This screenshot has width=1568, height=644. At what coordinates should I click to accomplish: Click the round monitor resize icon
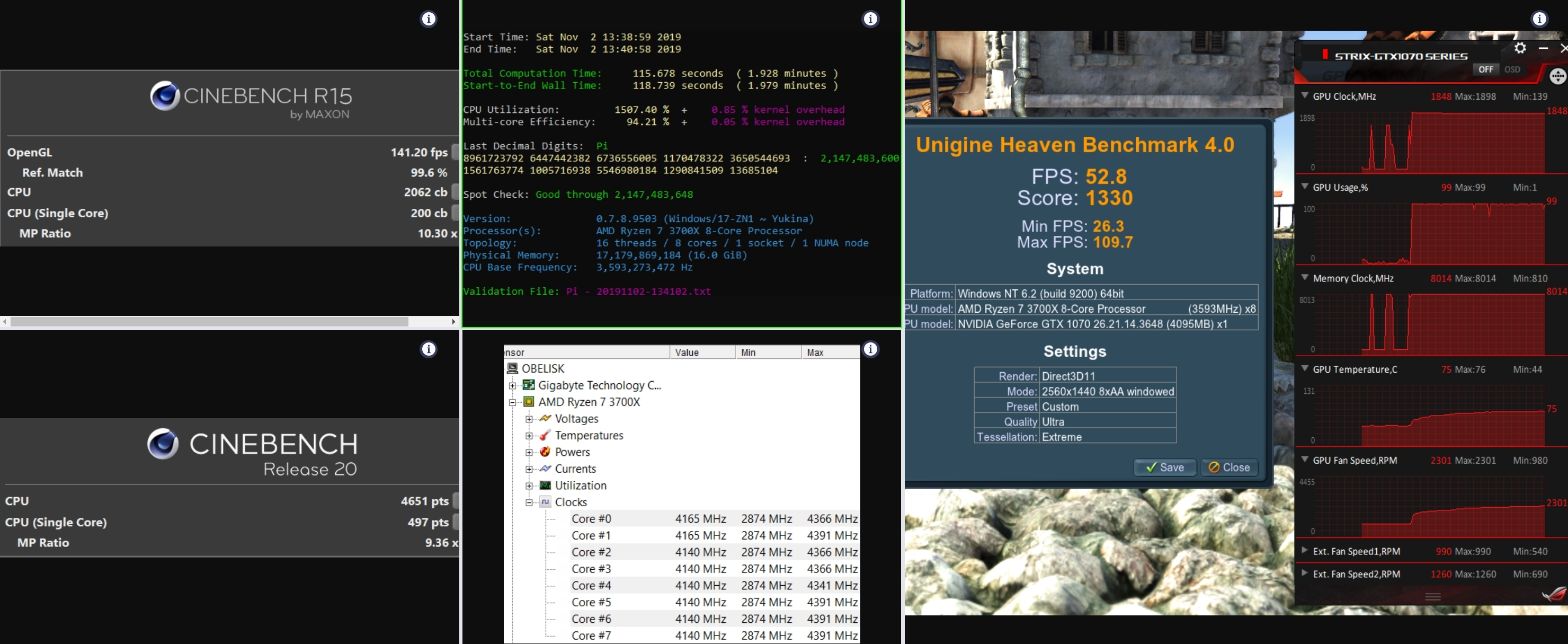click(1557, 76)
